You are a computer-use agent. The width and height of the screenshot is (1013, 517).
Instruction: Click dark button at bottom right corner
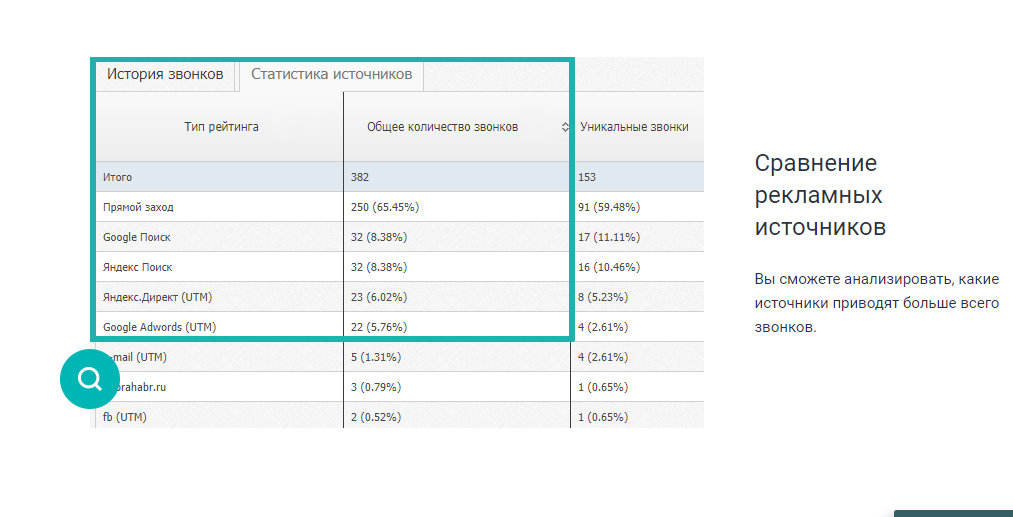[952, 513]
